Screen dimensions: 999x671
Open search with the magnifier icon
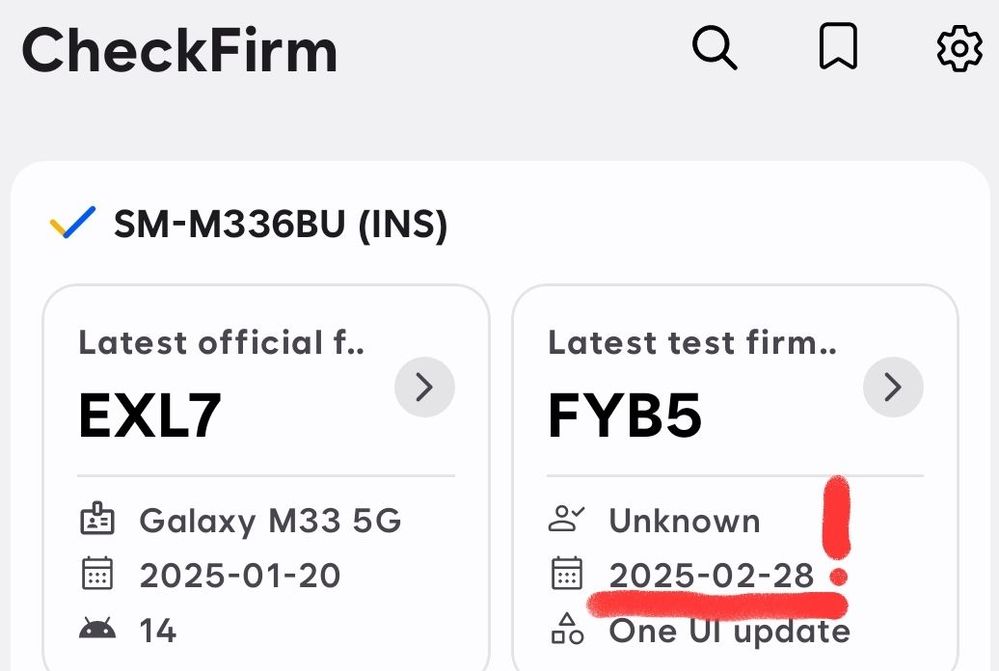point(714,47)
